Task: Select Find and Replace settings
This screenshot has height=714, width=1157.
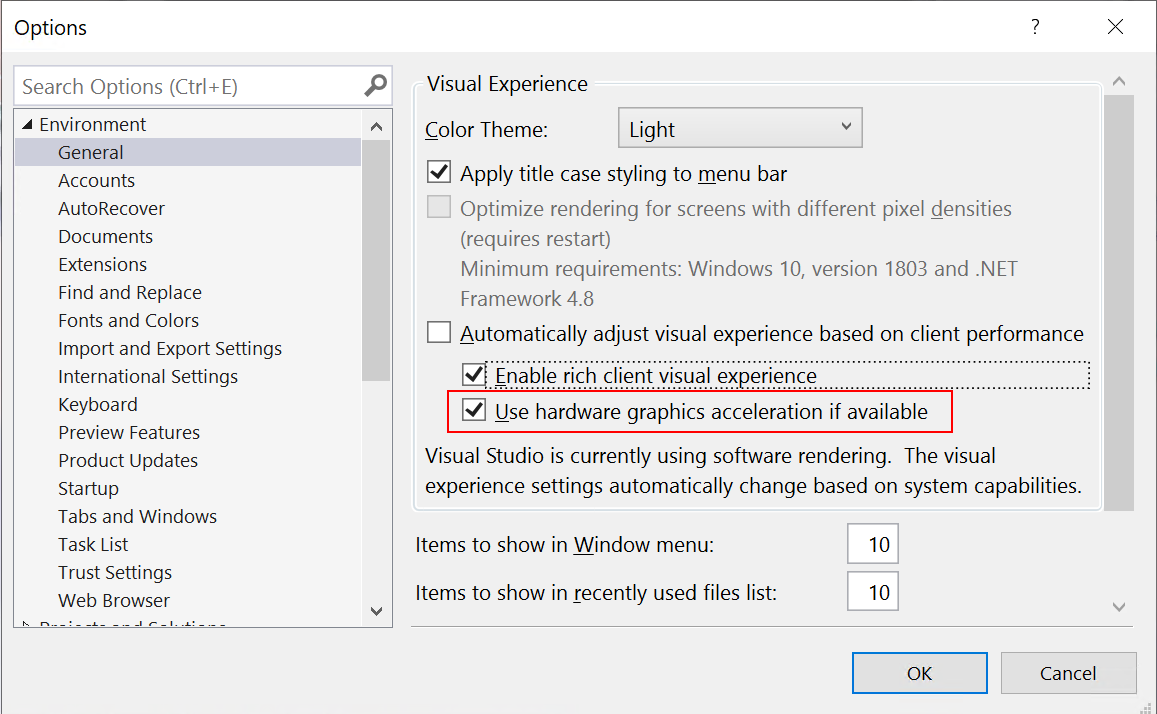Action: 130,293
